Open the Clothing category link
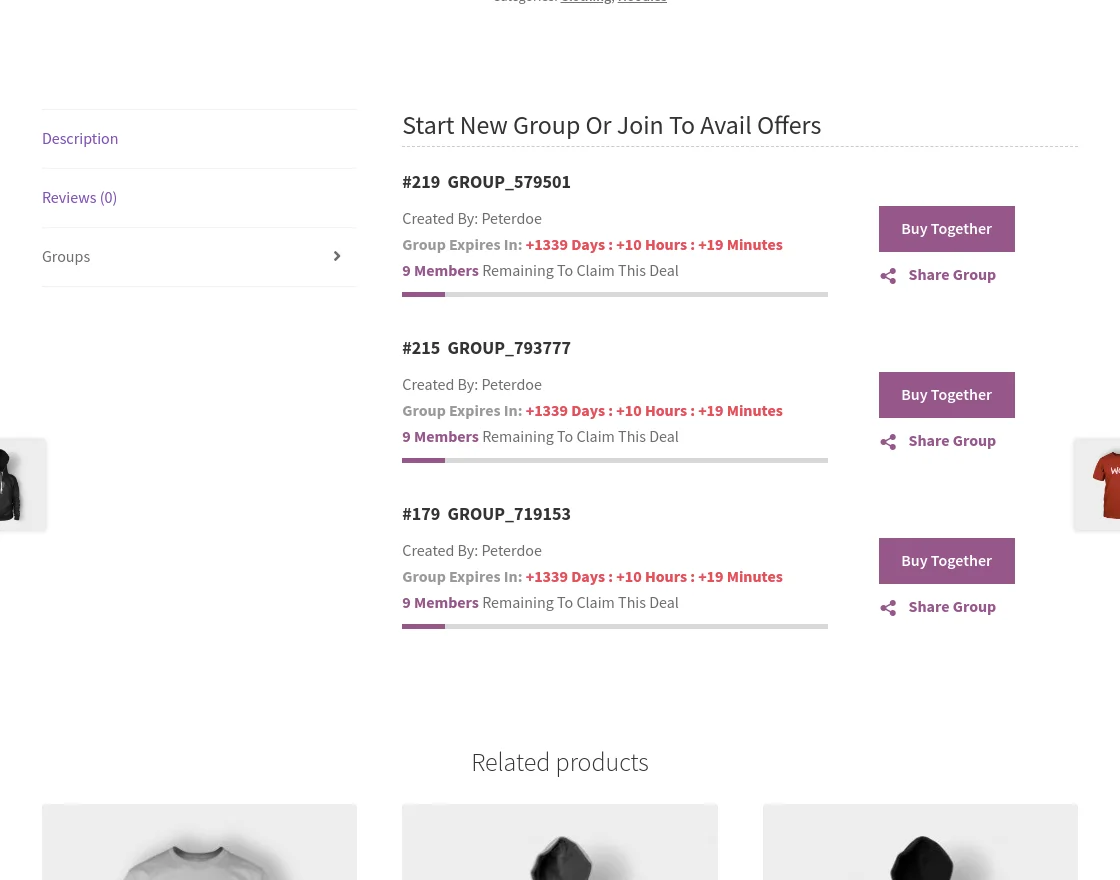 pyautogui.click(x=586, y=2)
